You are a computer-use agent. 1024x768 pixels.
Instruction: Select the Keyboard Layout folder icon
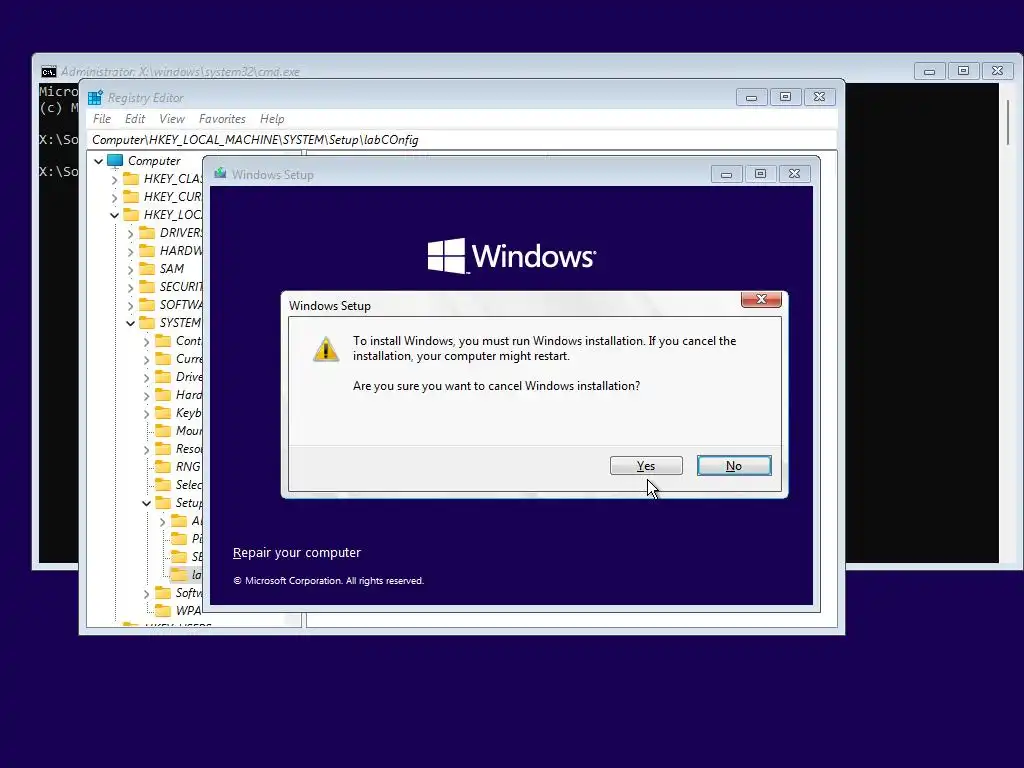coord(163,413)
